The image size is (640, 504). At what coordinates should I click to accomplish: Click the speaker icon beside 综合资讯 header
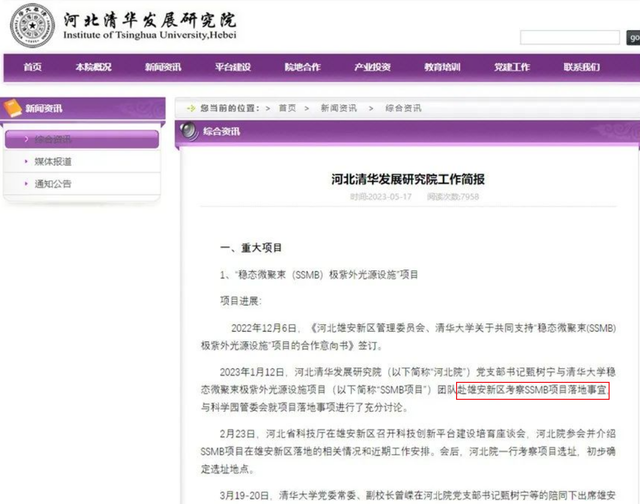[x=189, y=131]
